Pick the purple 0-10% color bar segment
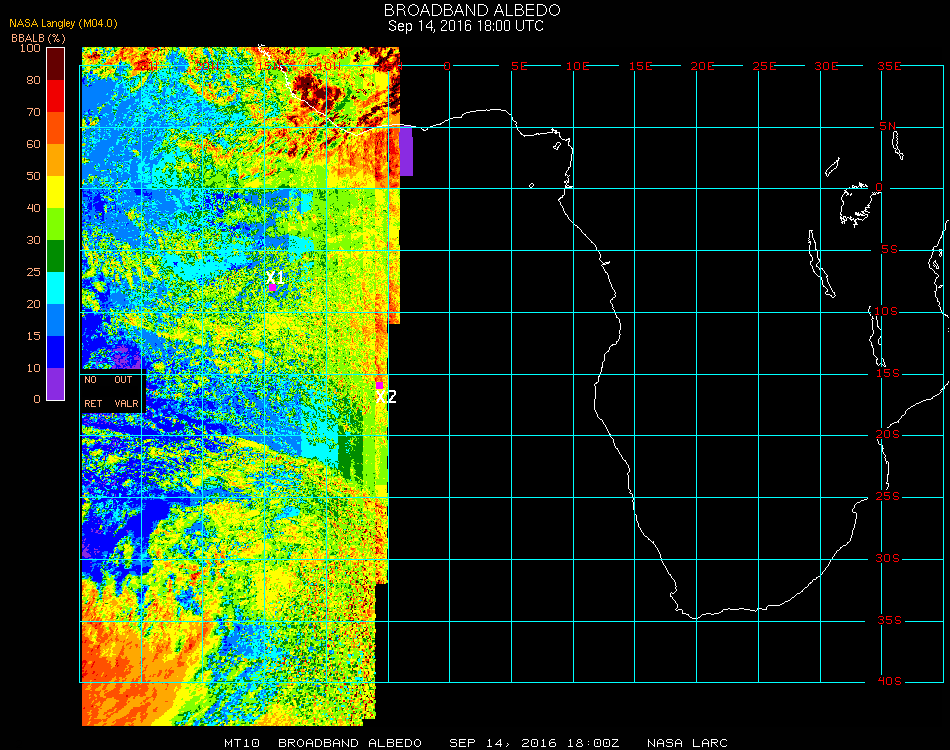Image resolution: width=950 pixels, height=750 pixels. coord(56,384)
